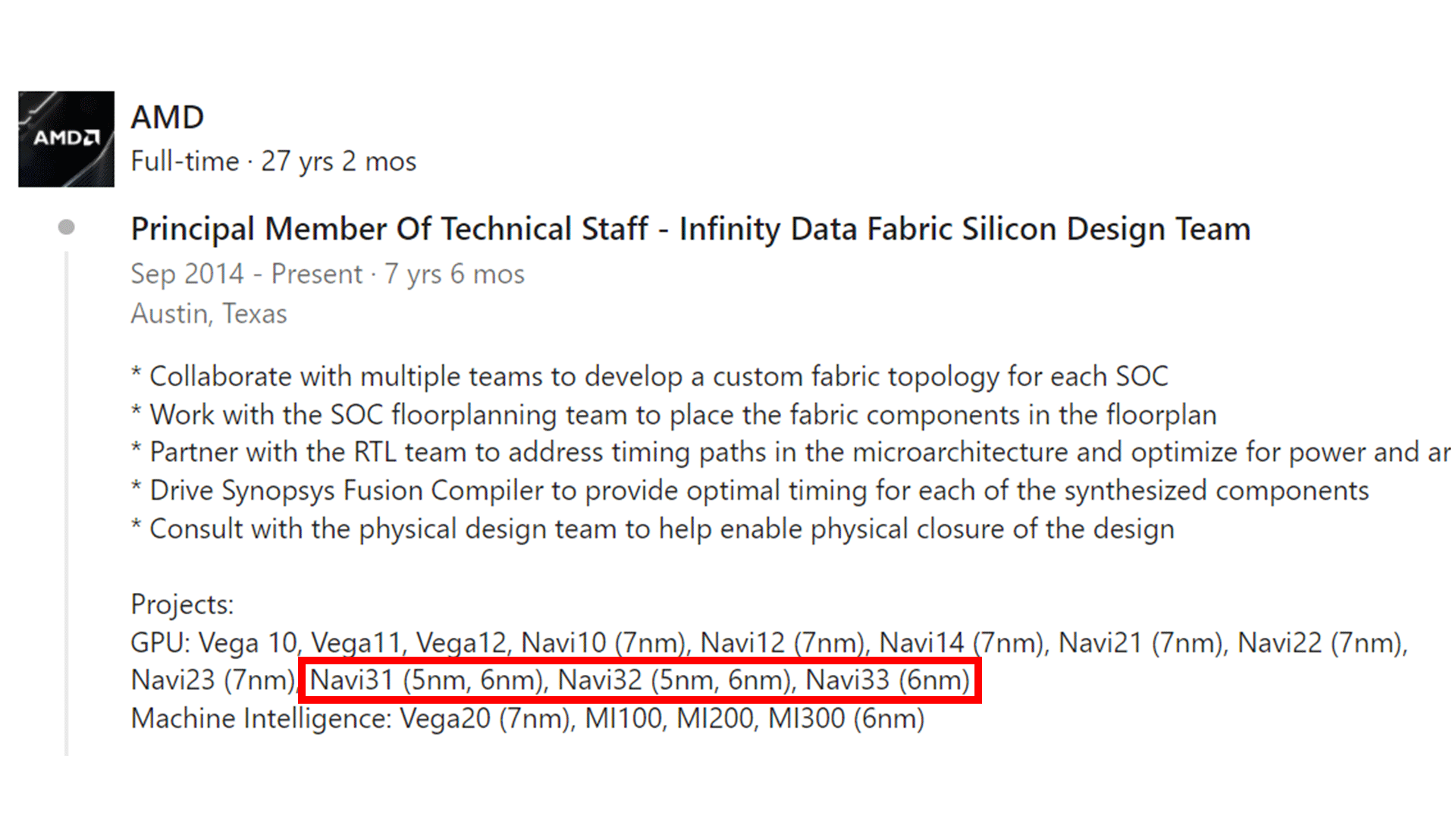This screenshot has width=1456, height=819.
Task: Click the AMD company logo
Action: [x=66, y=139]
